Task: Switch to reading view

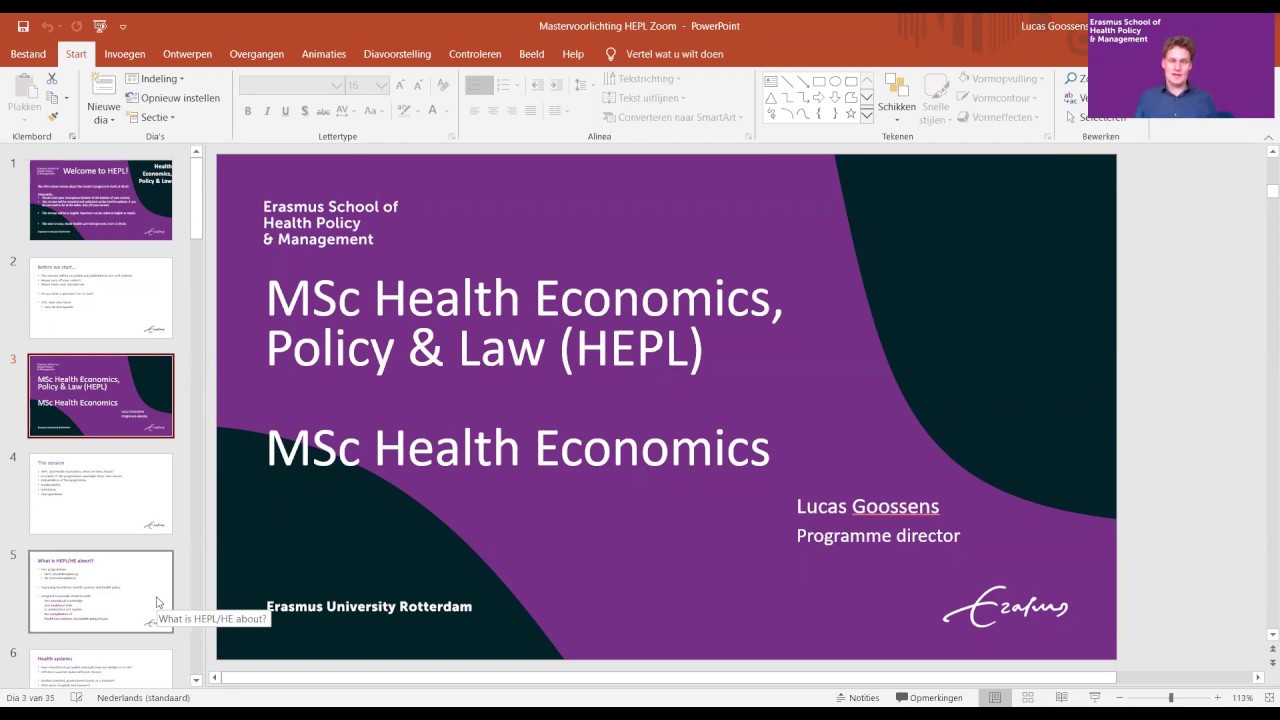Action: 1061,698
